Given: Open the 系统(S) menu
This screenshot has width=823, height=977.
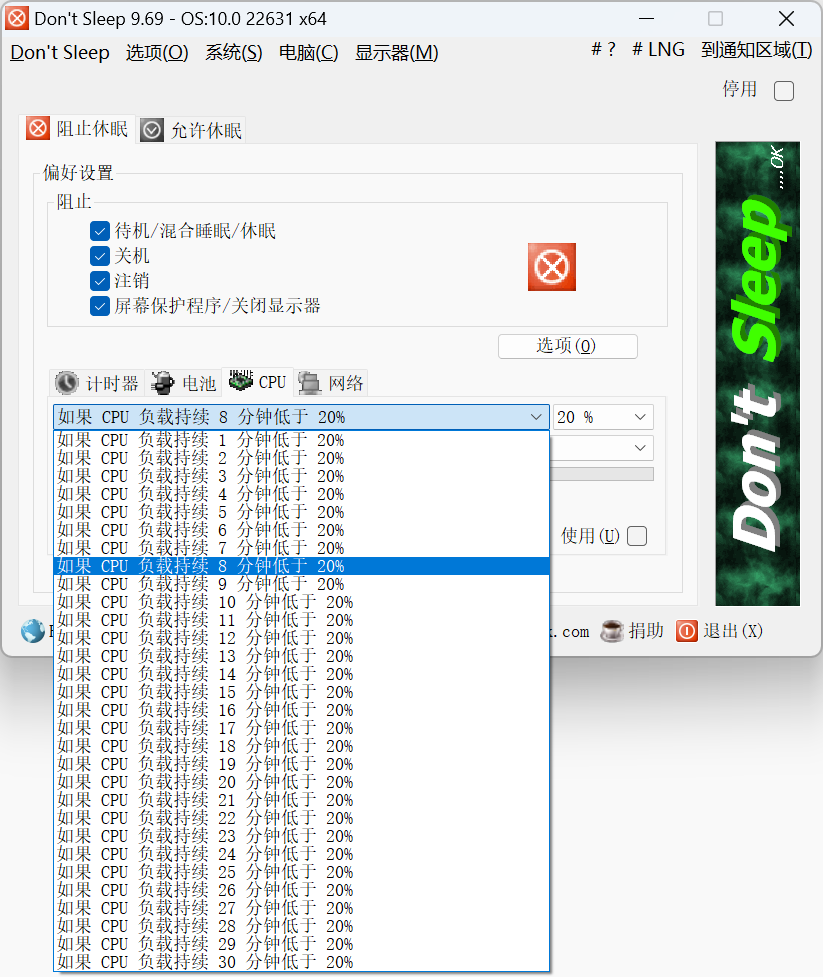Looking at the screenshot, I should [234, 53].
